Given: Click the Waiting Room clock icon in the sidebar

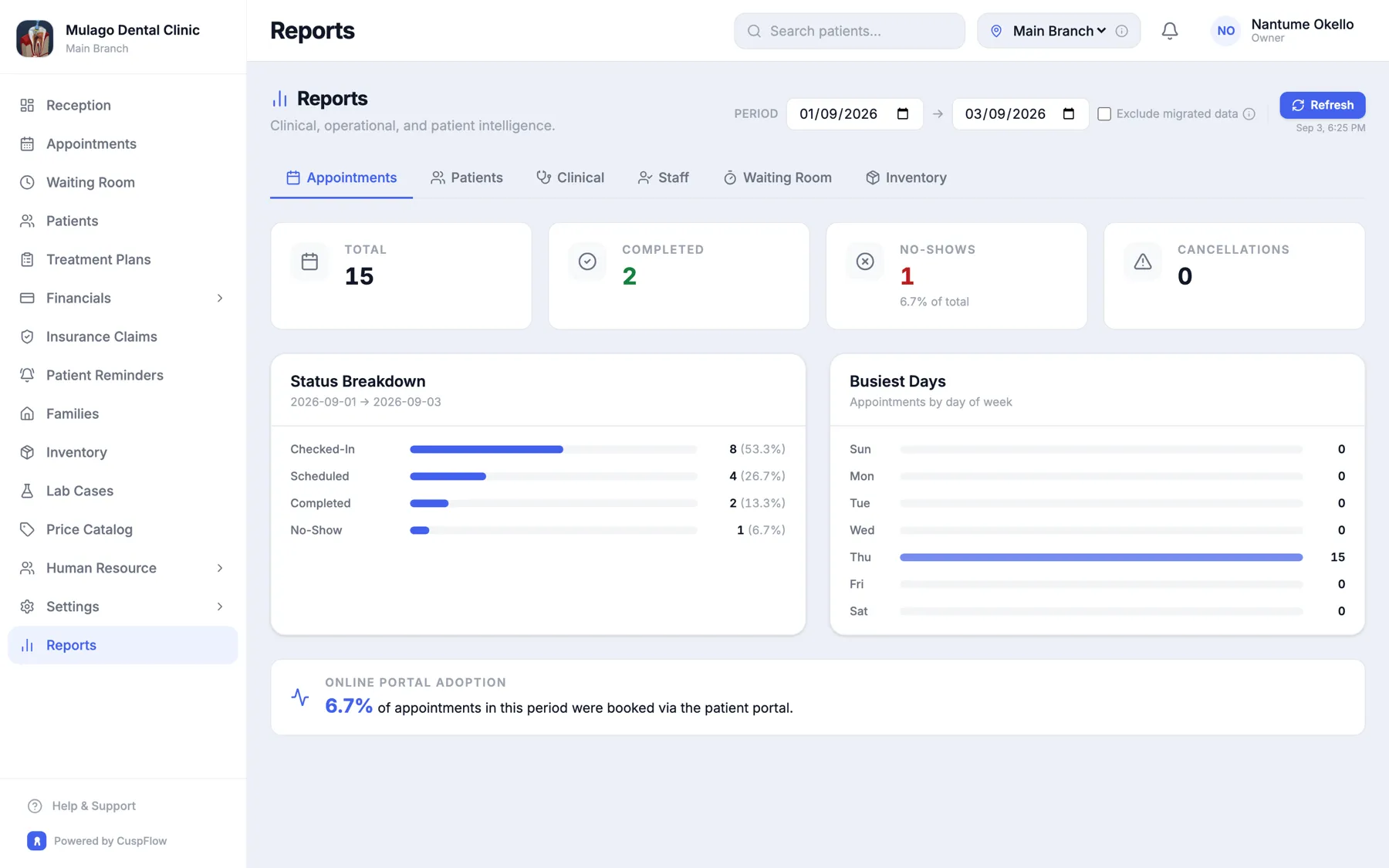Looking at the screenshot, I should 27,182.
